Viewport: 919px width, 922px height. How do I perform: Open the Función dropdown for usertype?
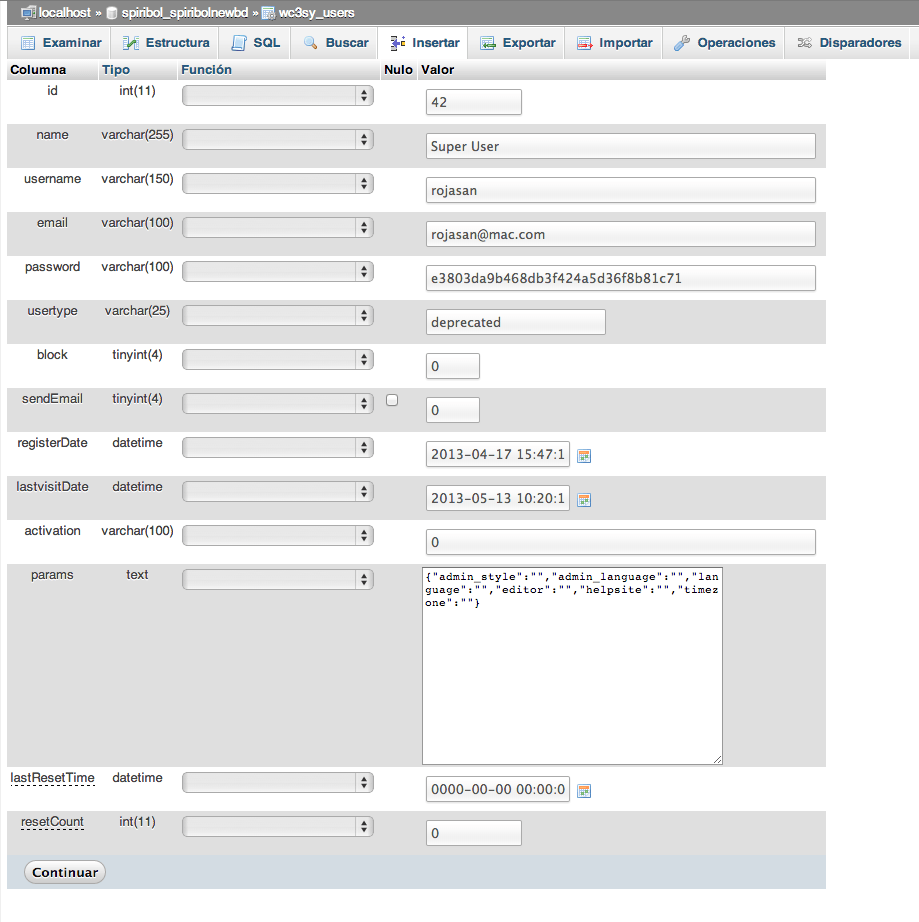pos(278,316)
